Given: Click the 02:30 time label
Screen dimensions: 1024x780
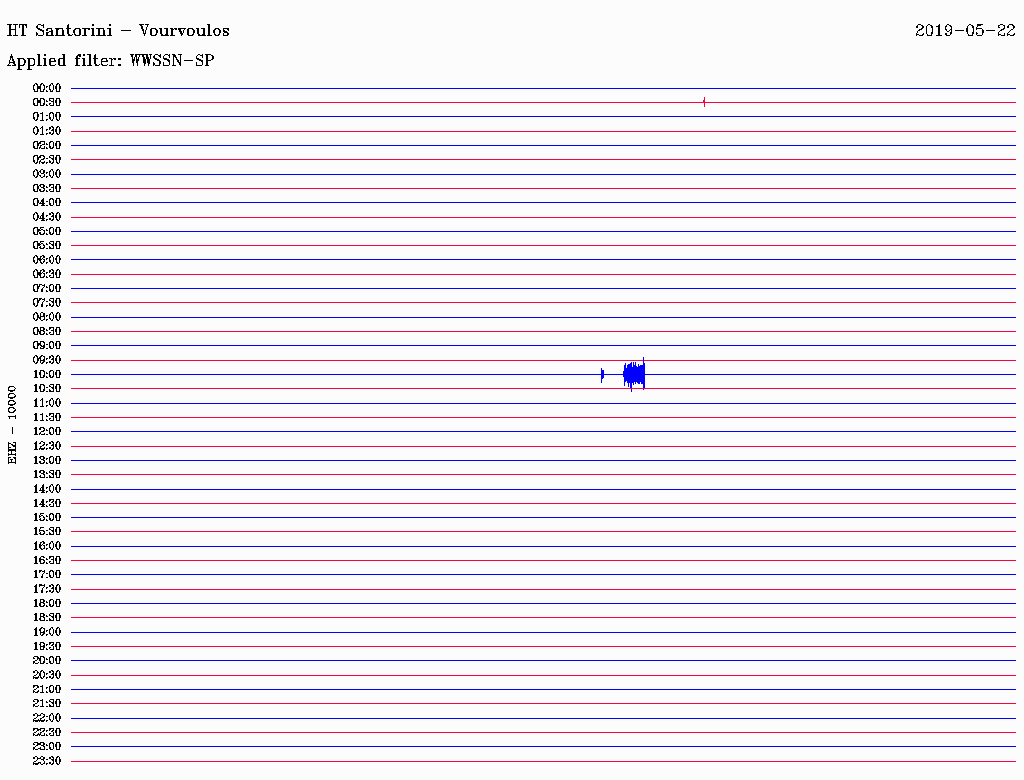Looking at the screenshot, I should [47, 160].
